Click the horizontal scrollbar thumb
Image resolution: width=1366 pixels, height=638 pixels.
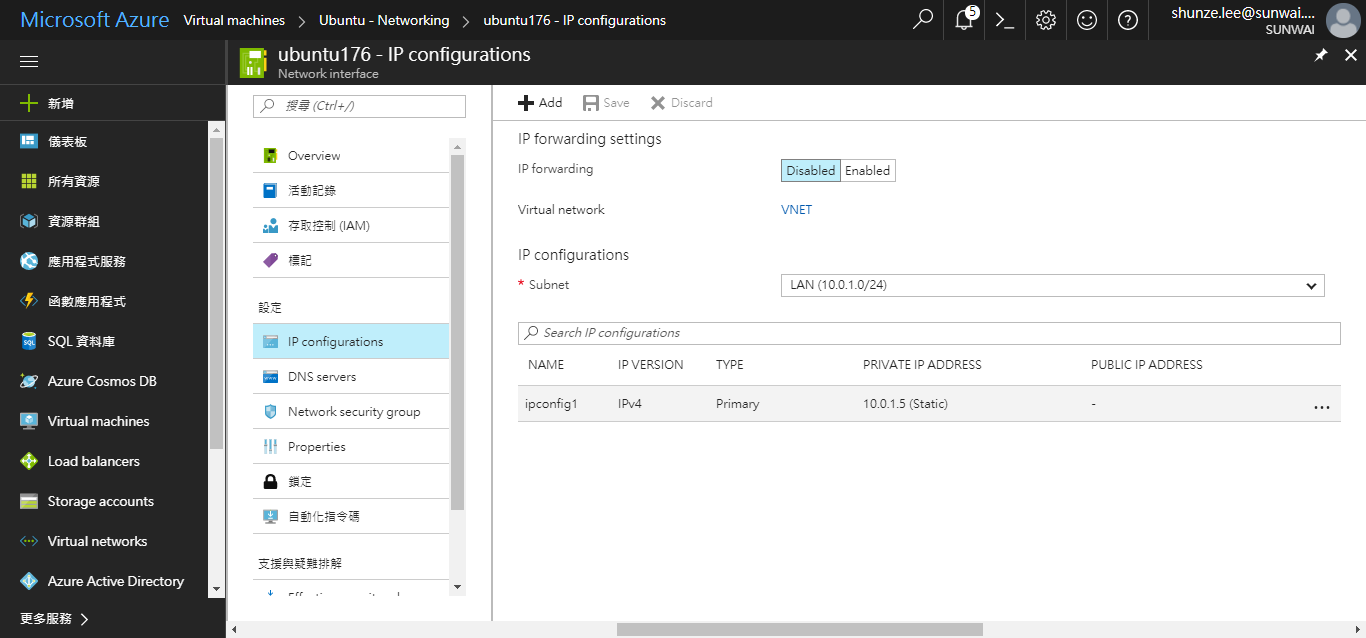pos(800,629)
